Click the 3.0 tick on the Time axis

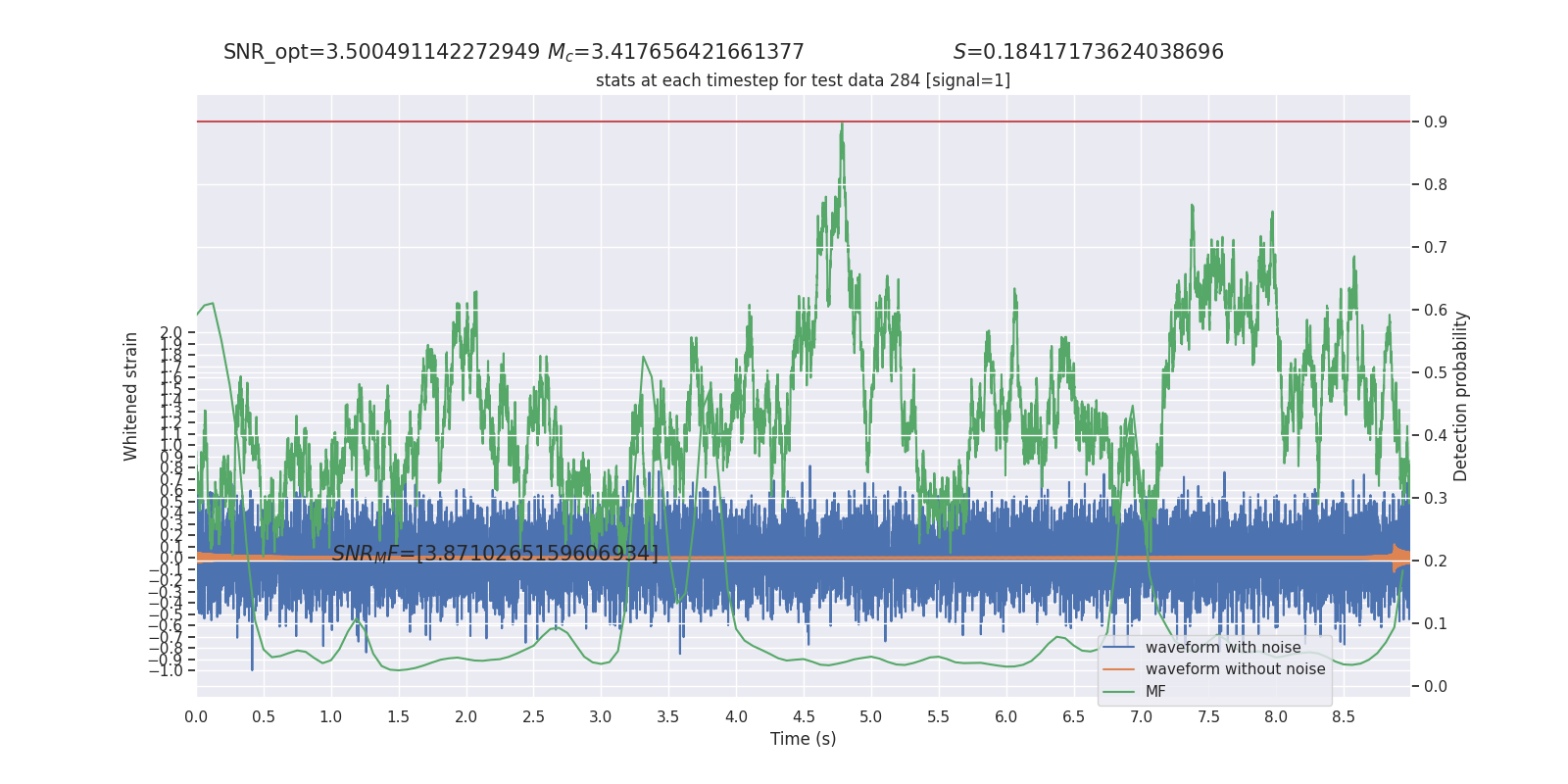click(x=601, y=717)
